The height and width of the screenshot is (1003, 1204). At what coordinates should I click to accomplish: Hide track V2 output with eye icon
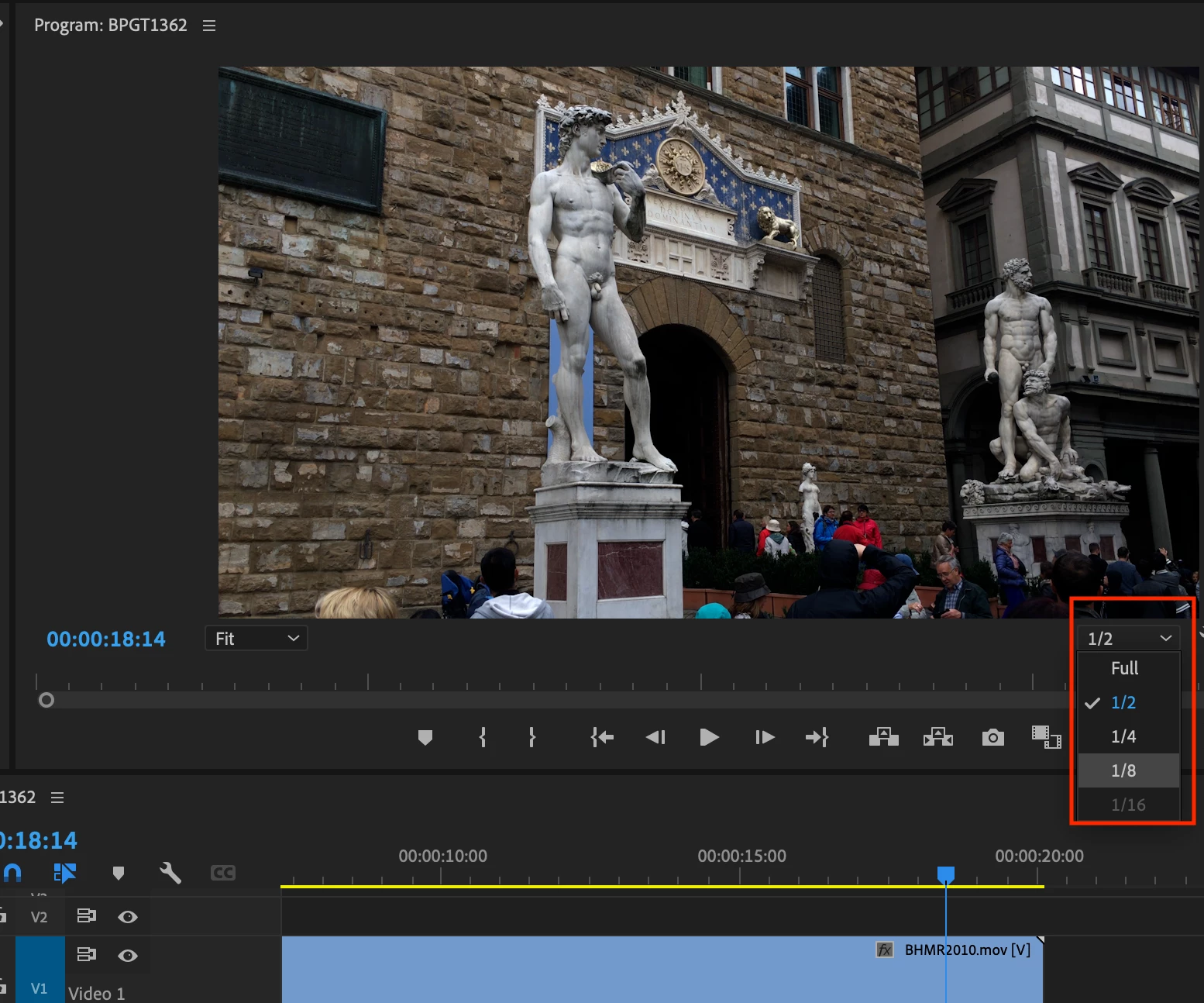128,917
